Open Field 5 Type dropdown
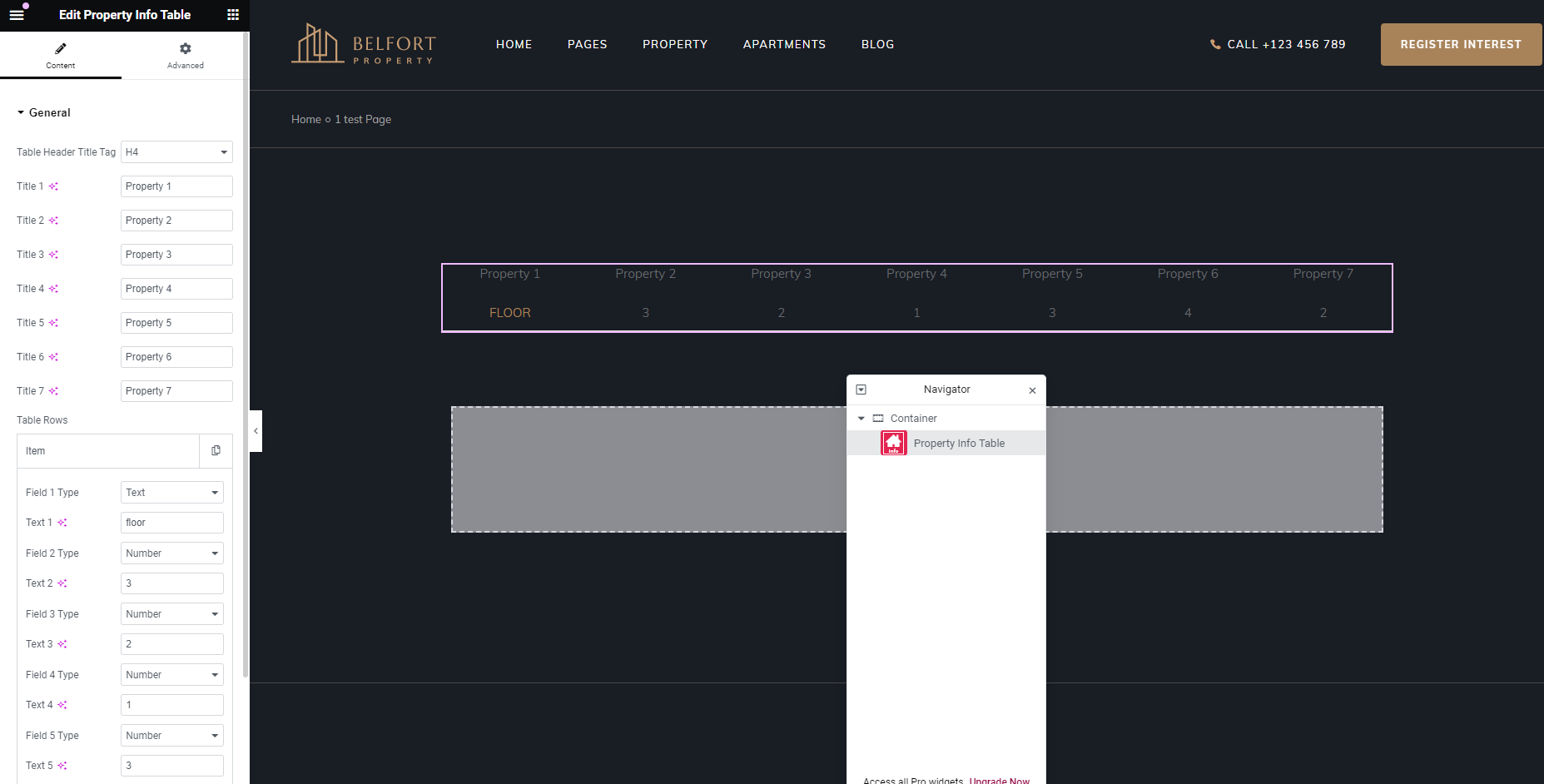Viewport: 1544px width, 784px height. [x=172, y=736]
